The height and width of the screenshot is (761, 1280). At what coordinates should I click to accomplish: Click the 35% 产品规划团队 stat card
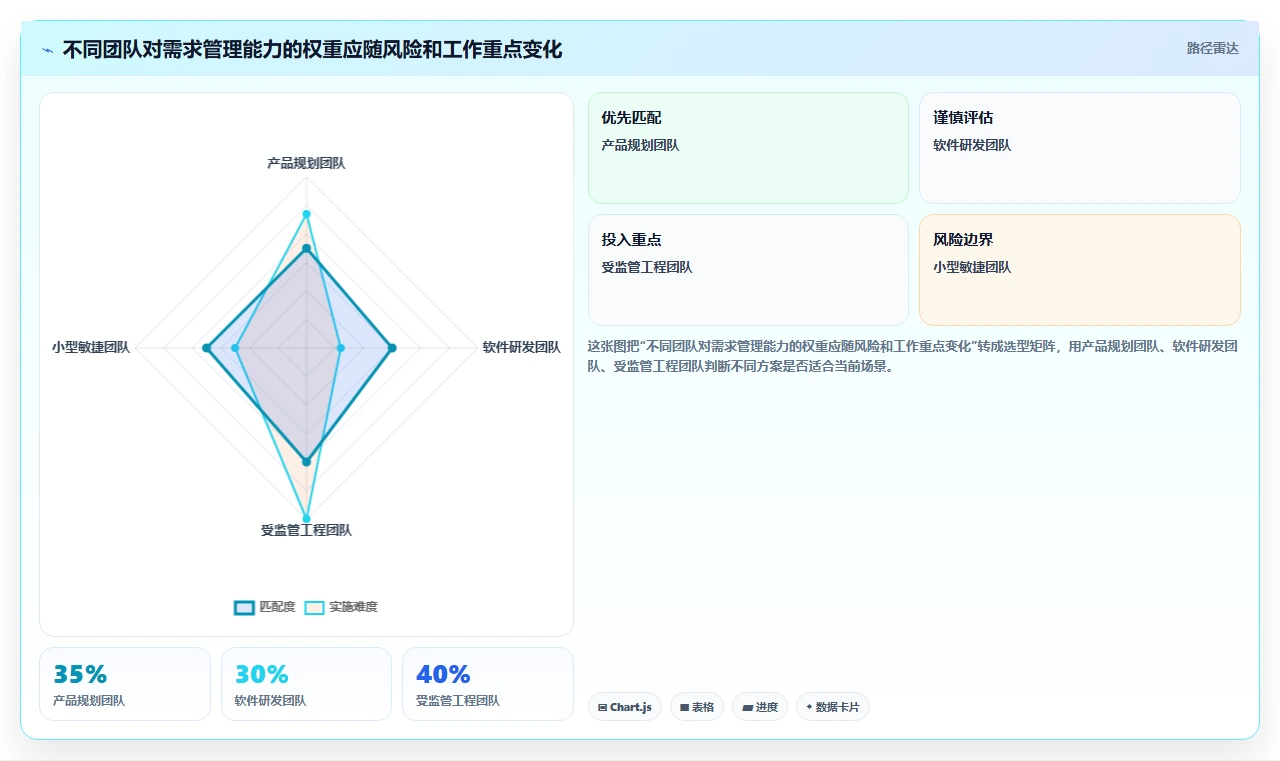[125, 684]
